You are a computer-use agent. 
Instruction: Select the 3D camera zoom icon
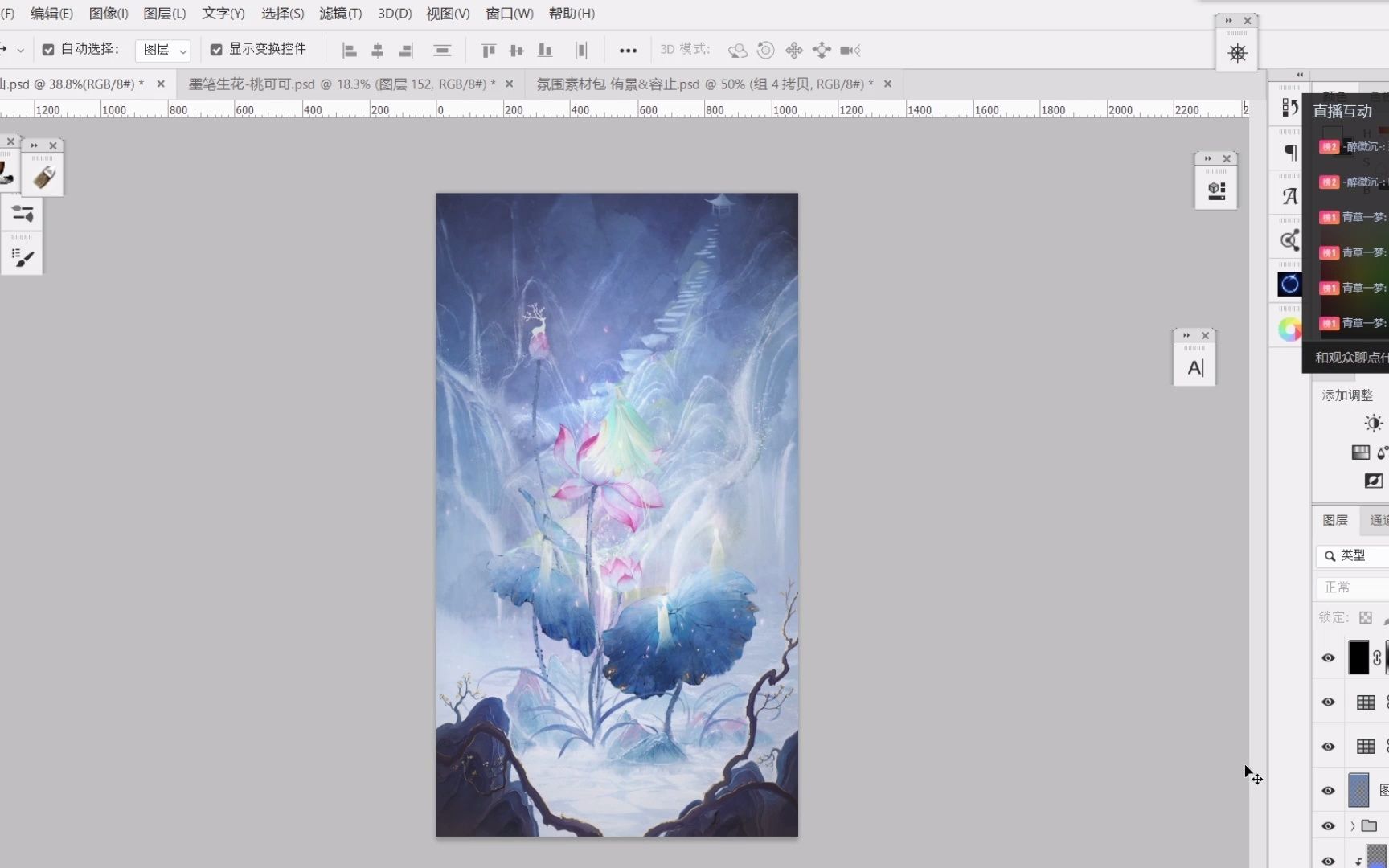(850, 51)
